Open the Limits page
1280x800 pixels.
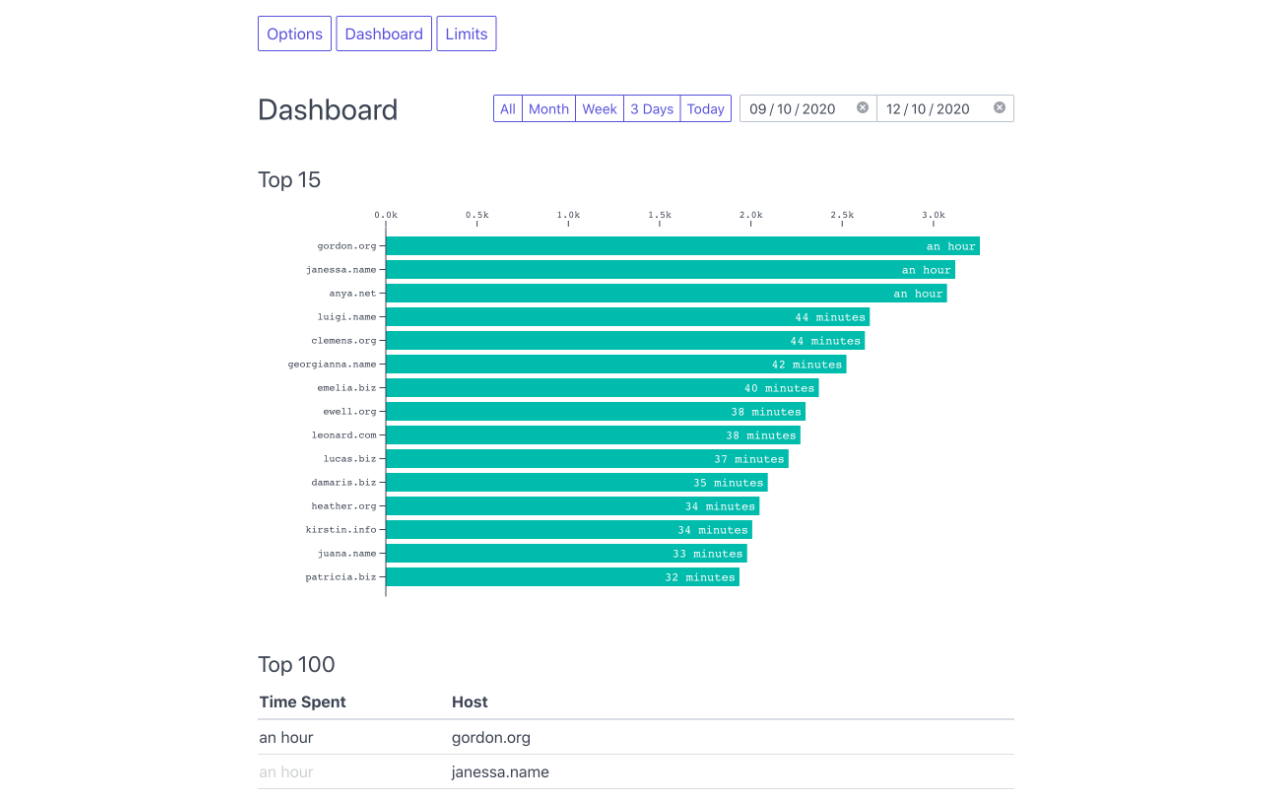[x=466, y=34]
